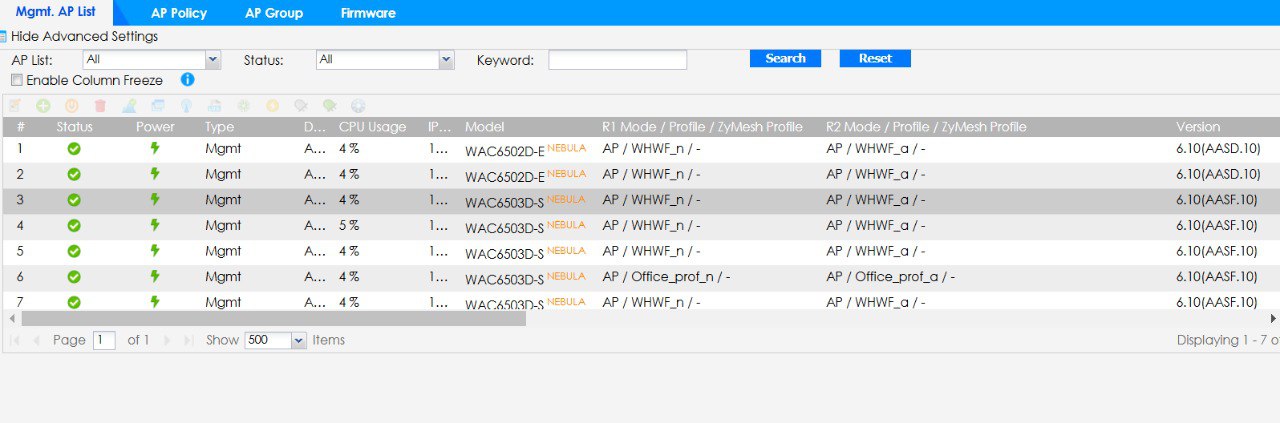1280x423 pixels.
Task: Click "AP / Office_prof_a / -" cell
Action: (891, 277)
